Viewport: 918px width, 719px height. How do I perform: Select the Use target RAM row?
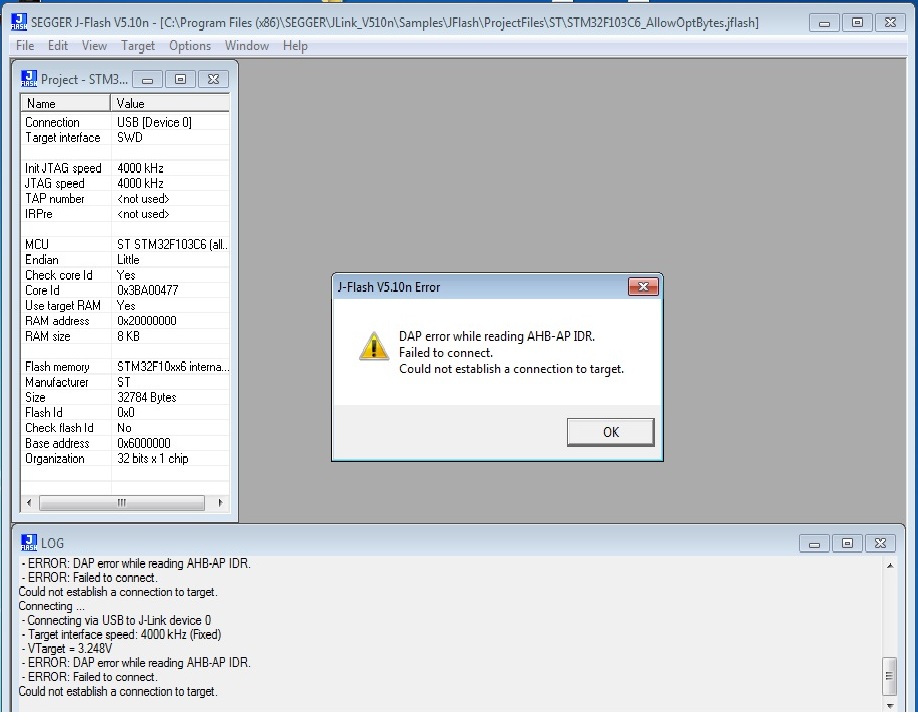coord(125,306)
